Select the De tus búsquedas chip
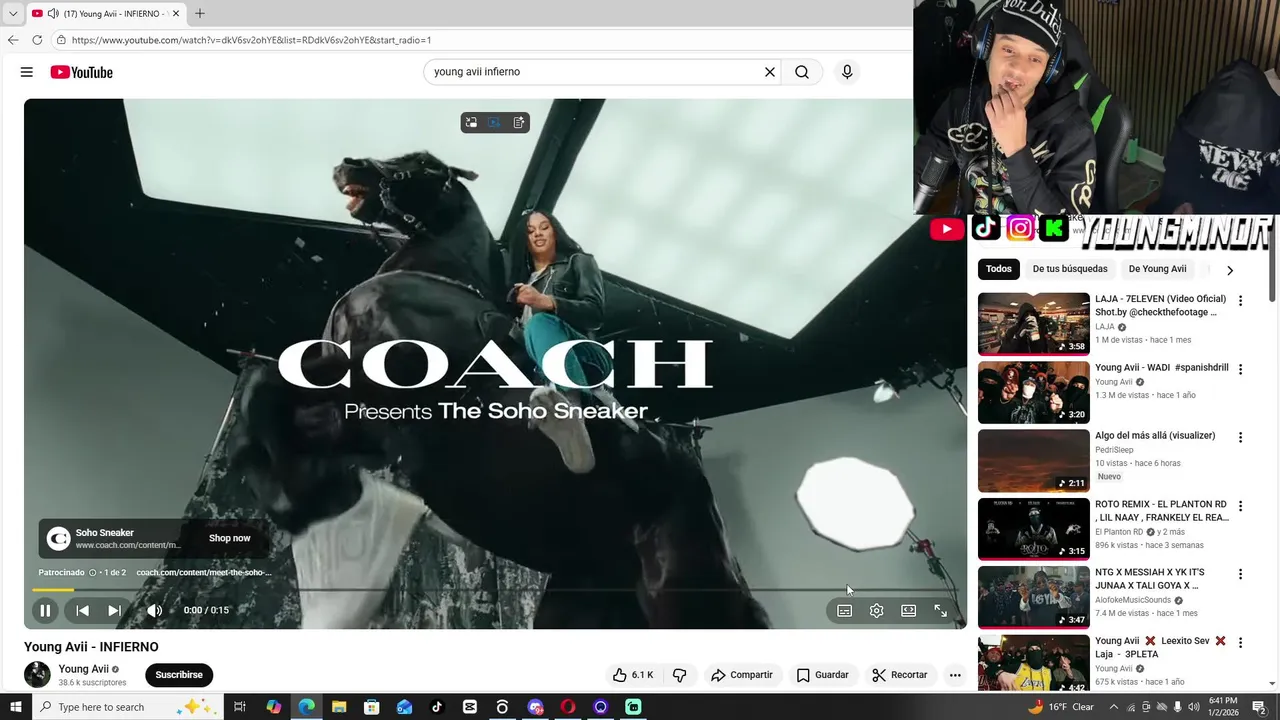This screenshot has height=720, width=1280. point(1070,269)
